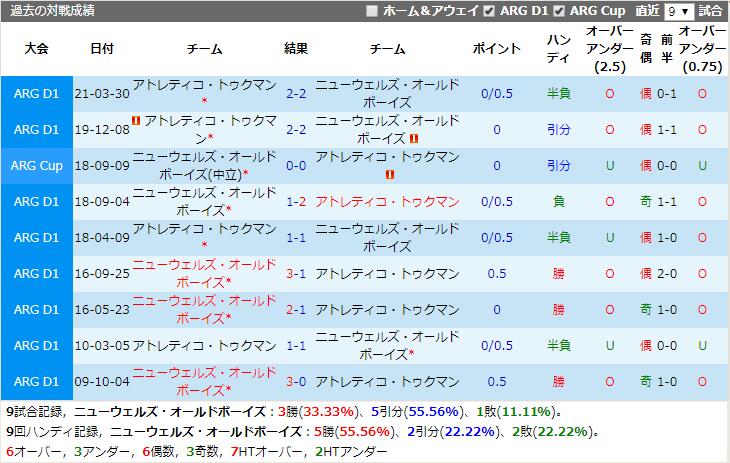Click 半負 result in 18-04-09 row
The width and height of the screenshot is (730, 463).
pyautogui.click(x=559, y=238)
